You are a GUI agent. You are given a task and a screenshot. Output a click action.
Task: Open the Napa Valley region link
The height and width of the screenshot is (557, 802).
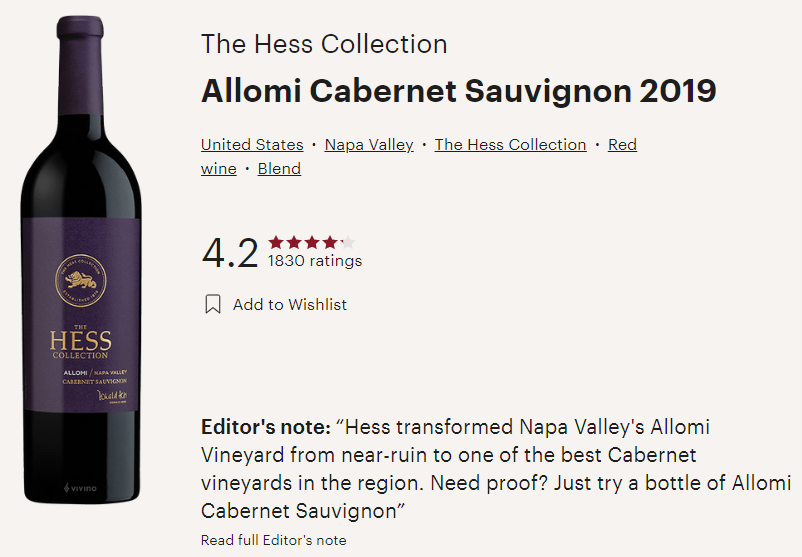[369, 145]
